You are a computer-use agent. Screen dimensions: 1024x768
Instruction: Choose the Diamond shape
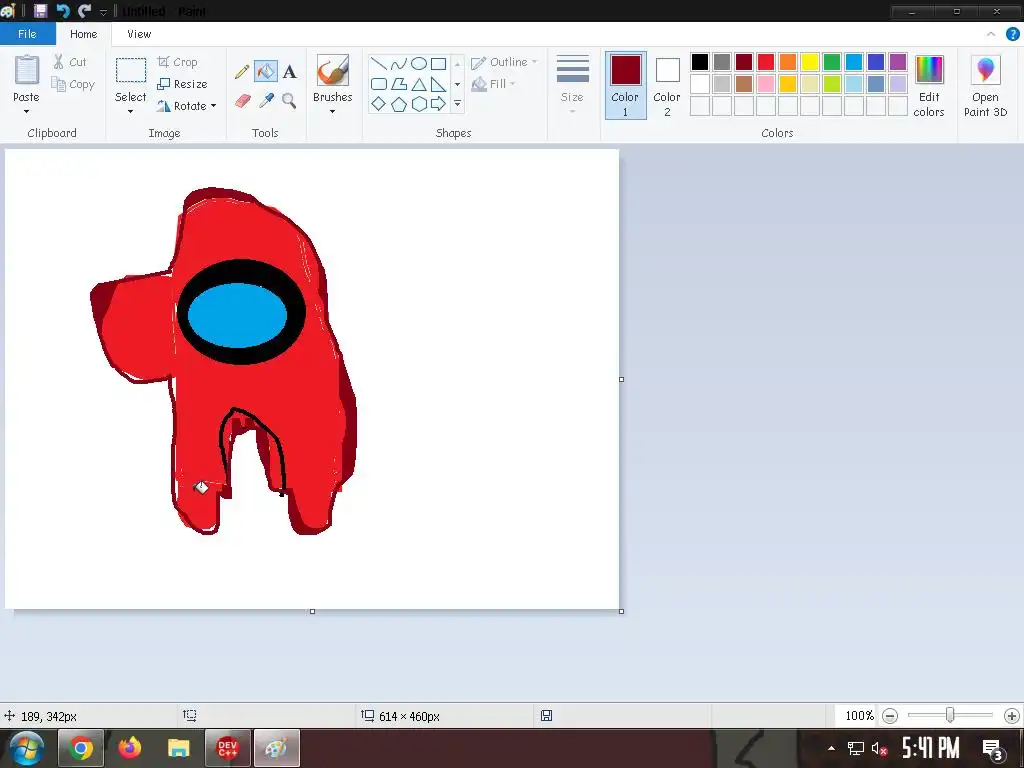click(379, 104)
